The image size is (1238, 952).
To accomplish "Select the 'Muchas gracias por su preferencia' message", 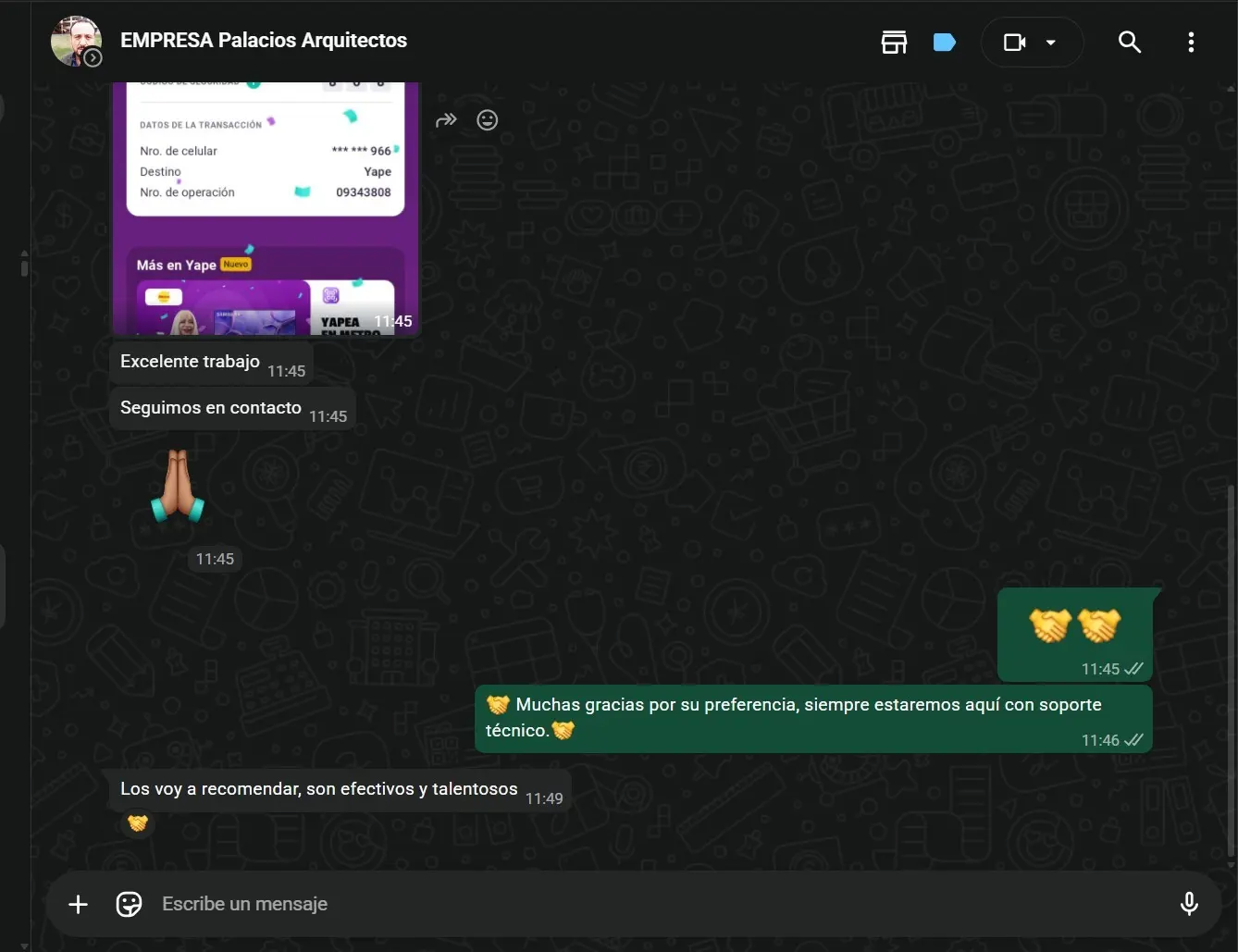I will click(x=814, y=718).
